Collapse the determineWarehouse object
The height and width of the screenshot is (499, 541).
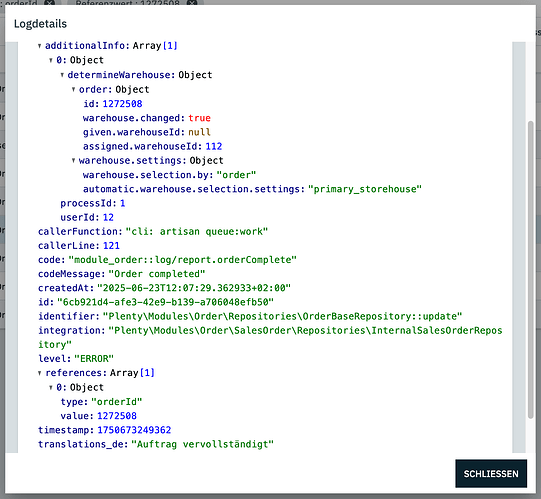click(x=62, y=75)
